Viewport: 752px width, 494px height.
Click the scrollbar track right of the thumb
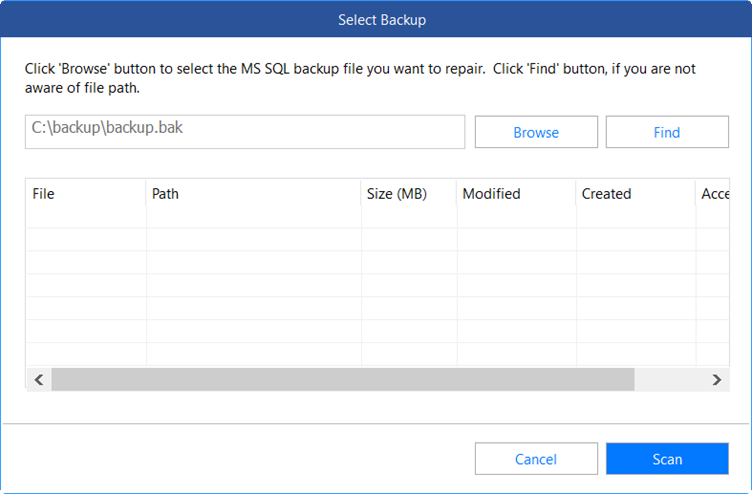point(670,380)
